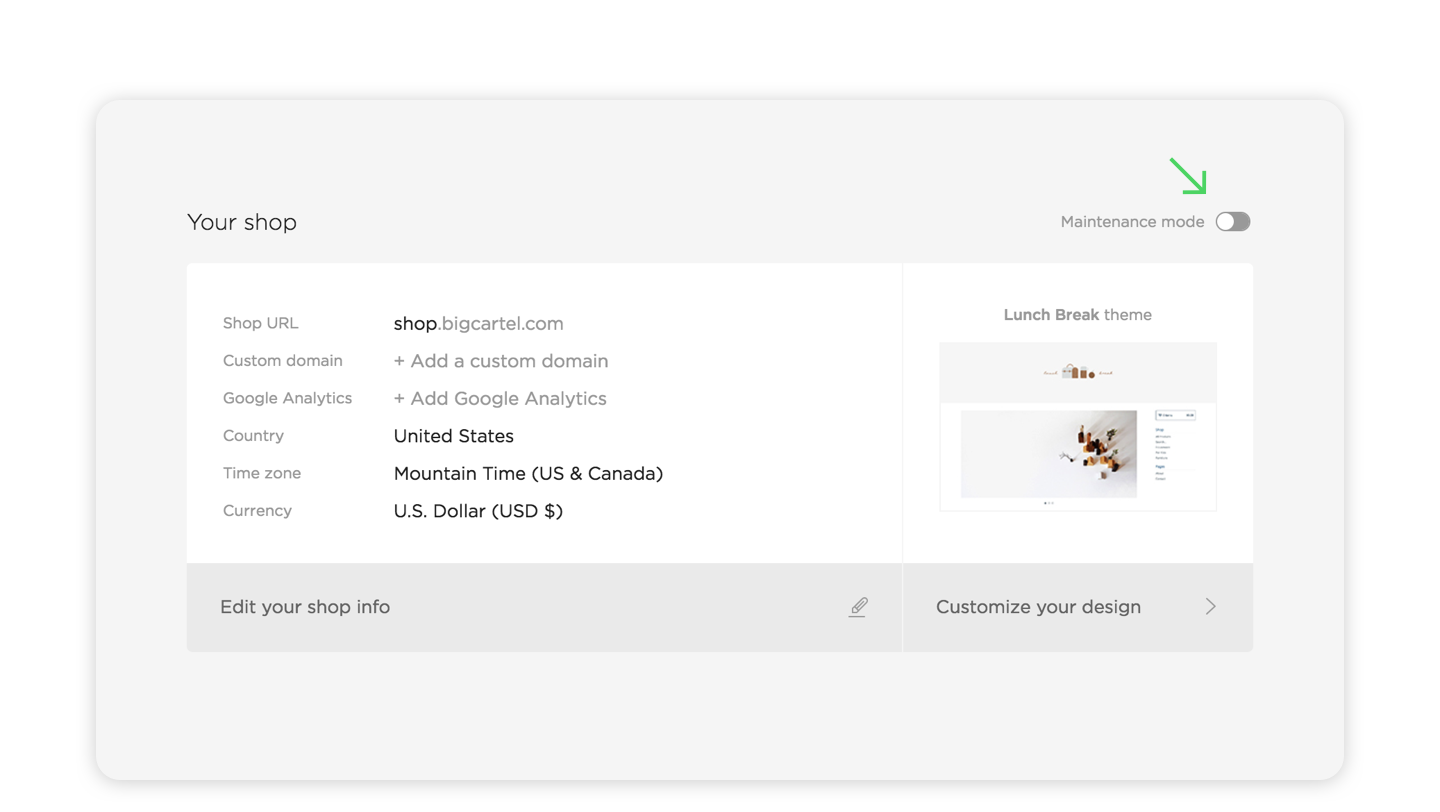This screenshot has height=812, width=1440.
Task: Click the chevron next to Customize your design
Action: click(x=1211, y=607)
